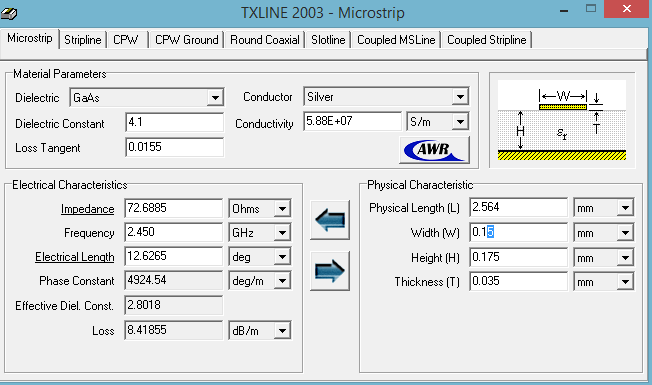This screenshot has height=385, width=652.
Task: Select the Slotline tab
Action: [x=328, y=40]
